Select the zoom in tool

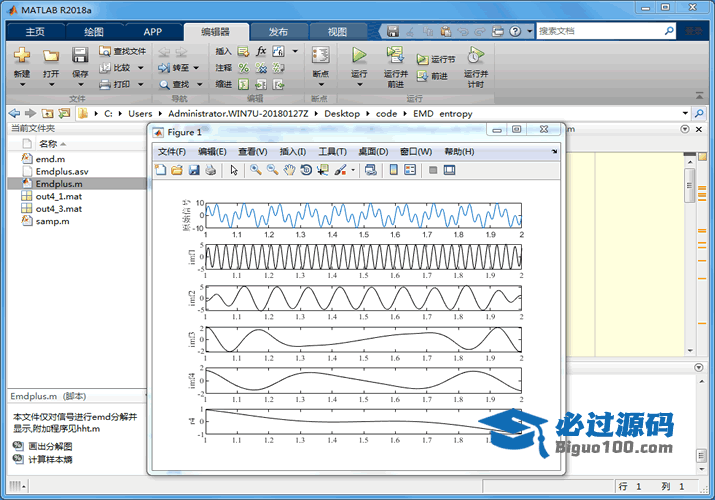coord(255,170)
